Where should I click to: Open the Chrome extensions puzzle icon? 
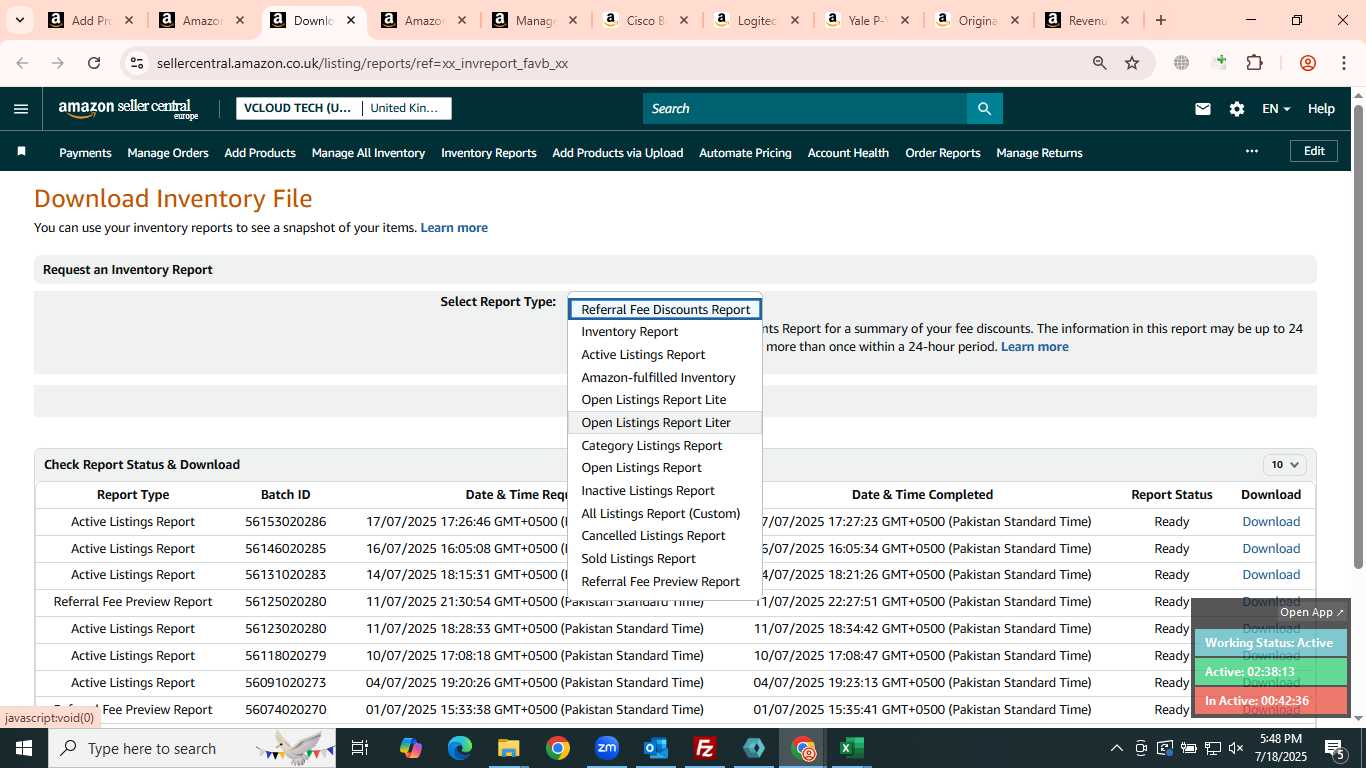pos(1254,63)
